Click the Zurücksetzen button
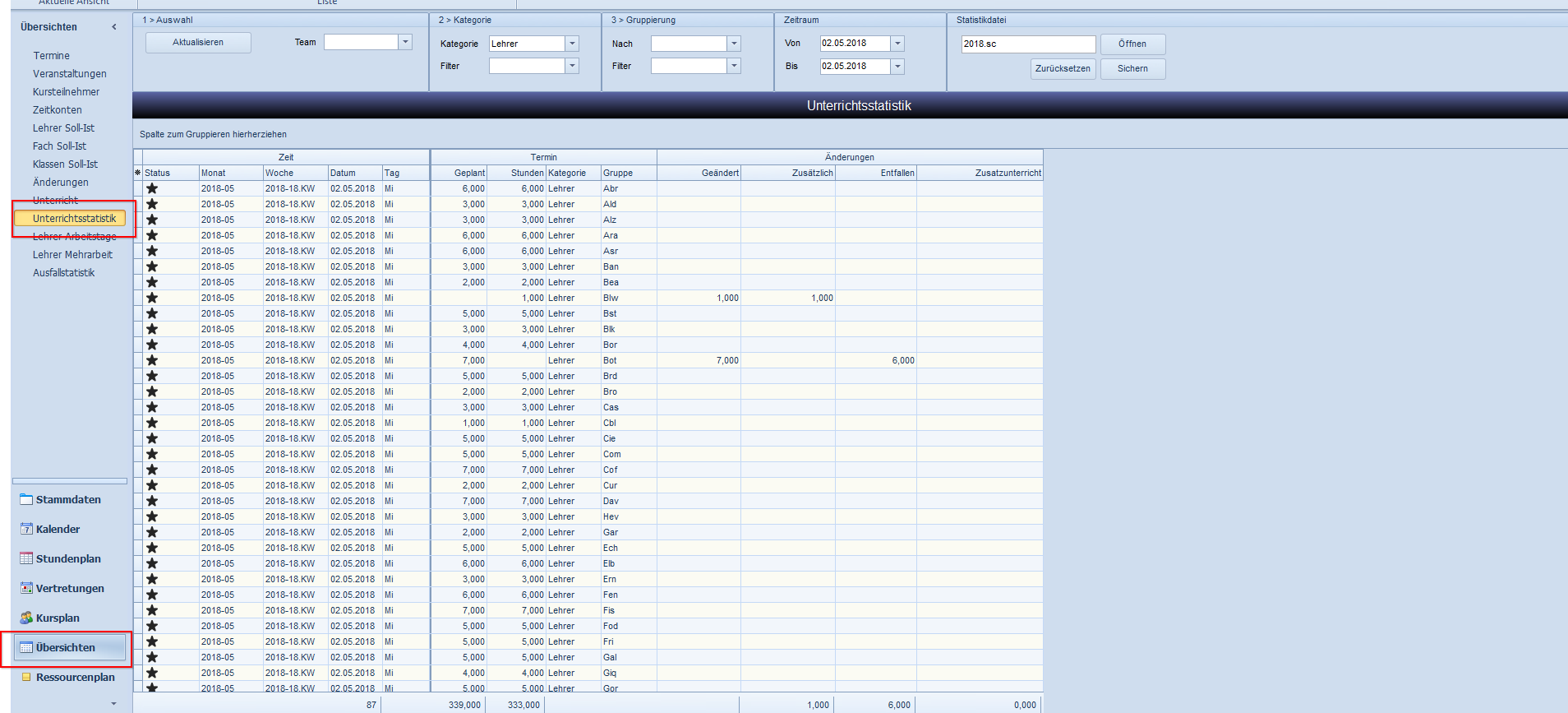This screenshot has height=713, width=1568. 1062,69
